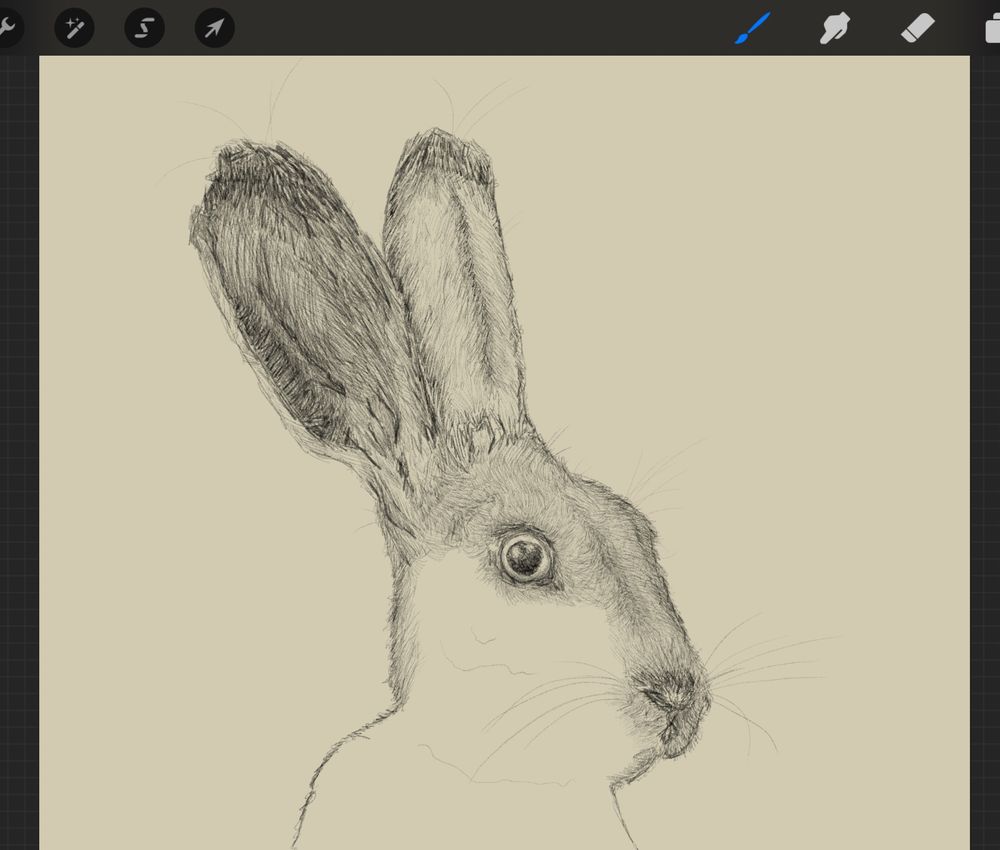Activate the Selection tool
Image resolution: width=1000 pixels, height=850 pixels.
tap(144, 28)
